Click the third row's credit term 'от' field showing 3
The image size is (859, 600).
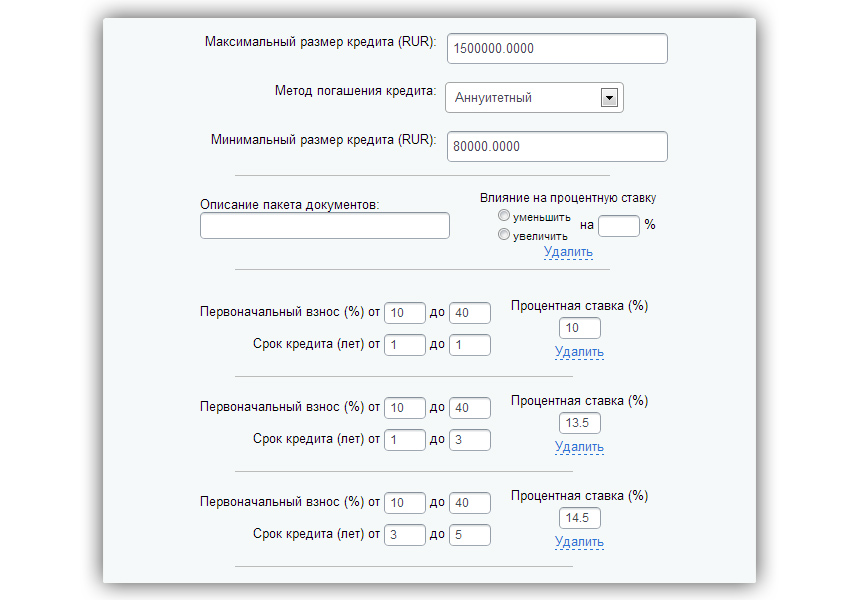coord(405,535)
